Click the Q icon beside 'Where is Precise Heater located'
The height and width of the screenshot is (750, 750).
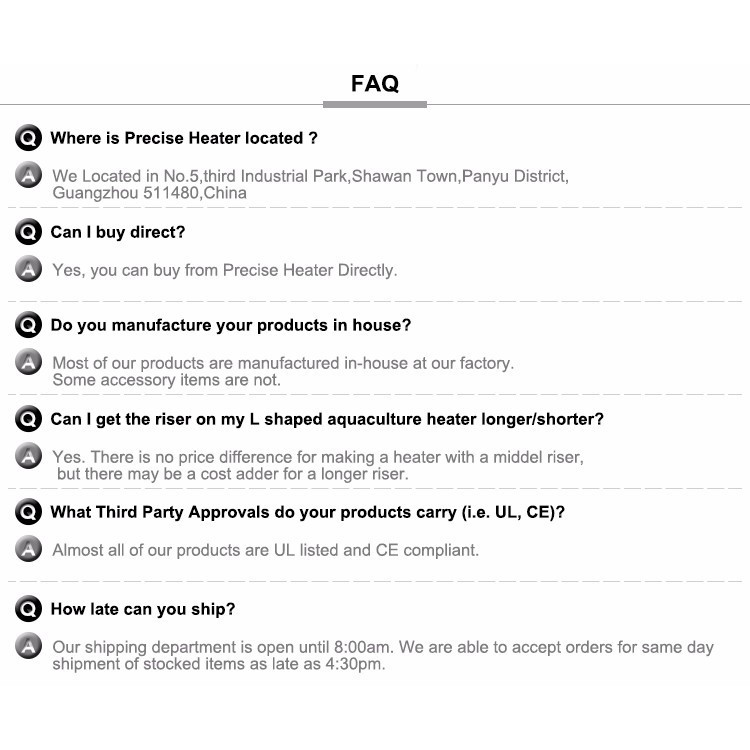28,138
